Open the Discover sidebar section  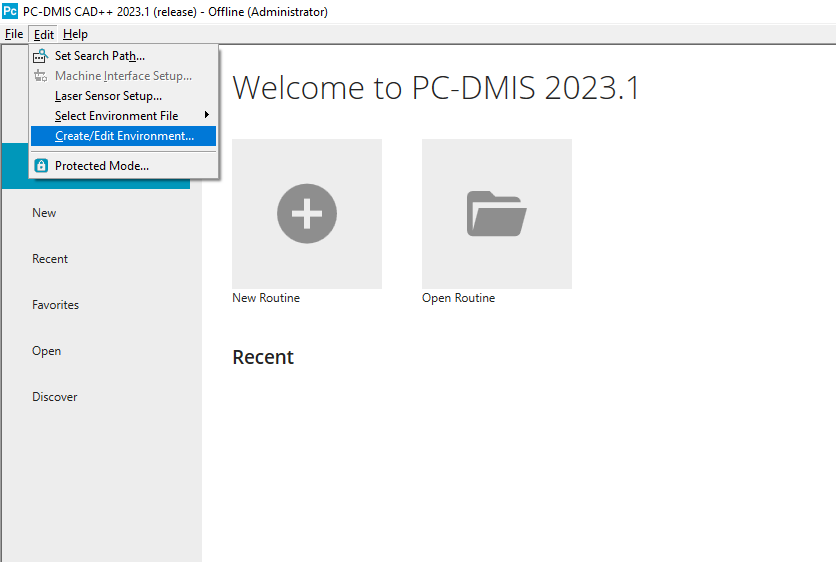55,397
